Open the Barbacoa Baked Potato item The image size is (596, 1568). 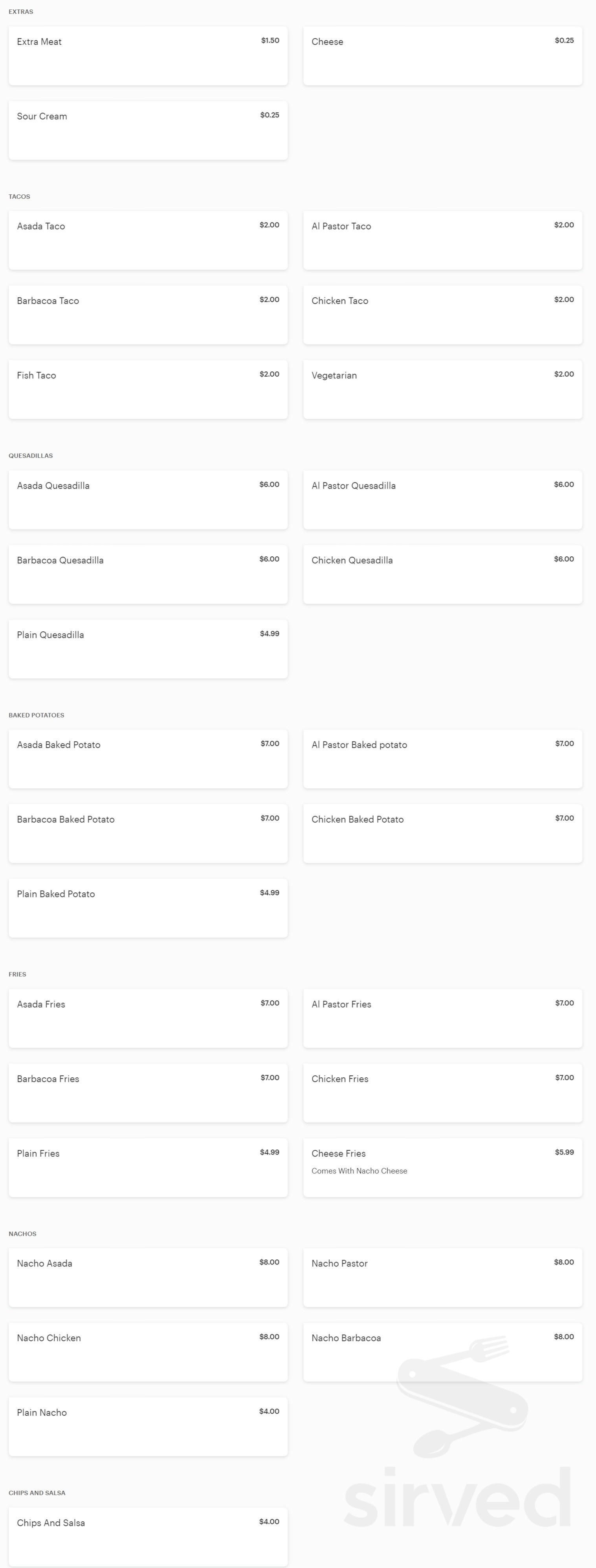(x=147, y=833)
